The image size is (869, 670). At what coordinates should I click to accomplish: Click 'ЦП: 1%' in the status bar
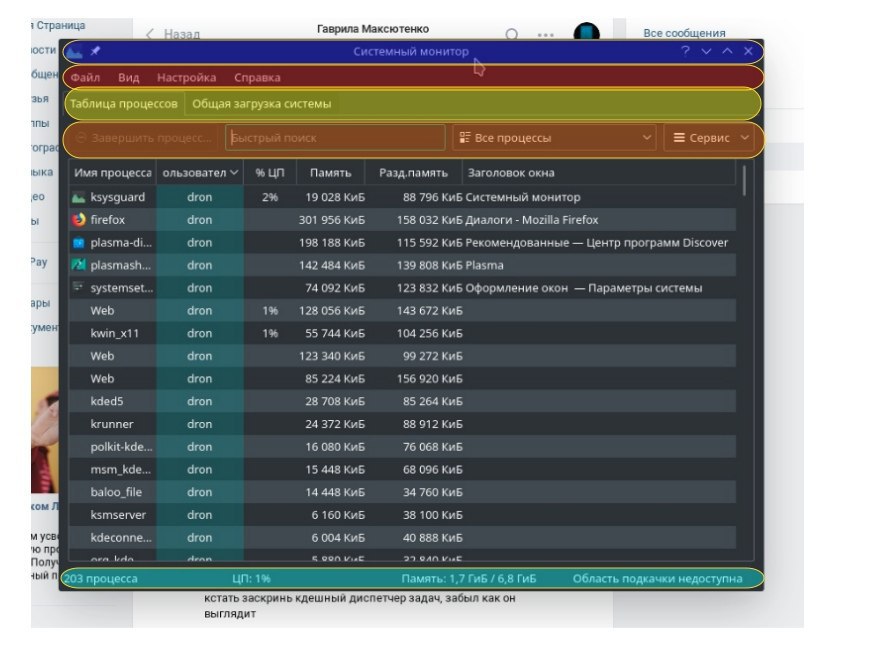coord(251,579)
